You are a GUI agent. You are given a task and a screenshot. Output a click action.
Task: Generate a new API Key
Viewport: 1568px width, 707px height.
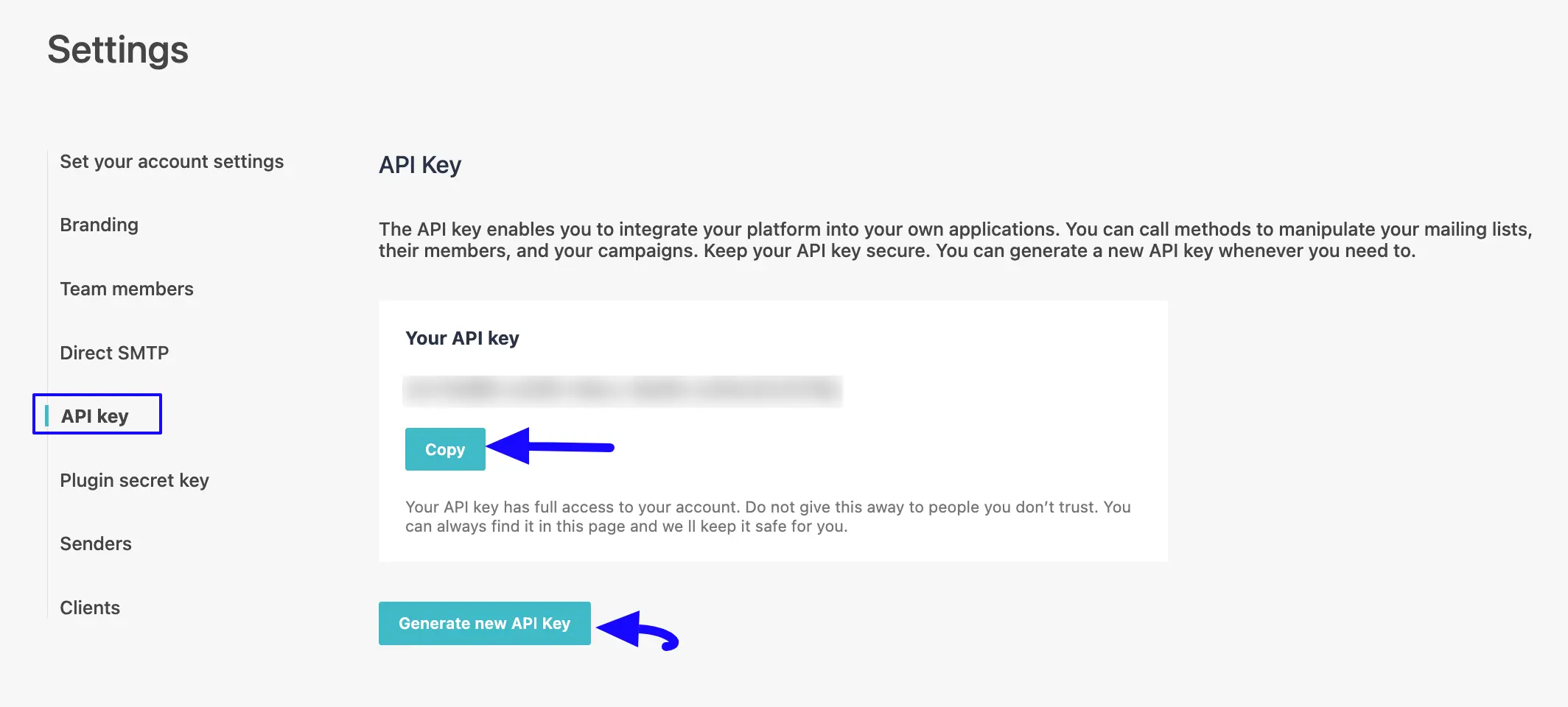tap(484, 623)
